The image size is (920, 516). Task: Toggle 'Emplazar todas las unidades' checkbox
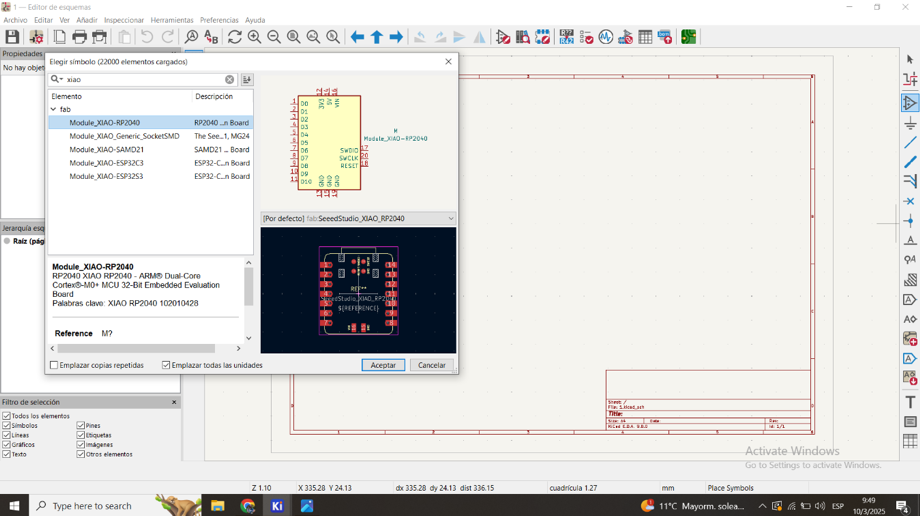tap(166, 365)
